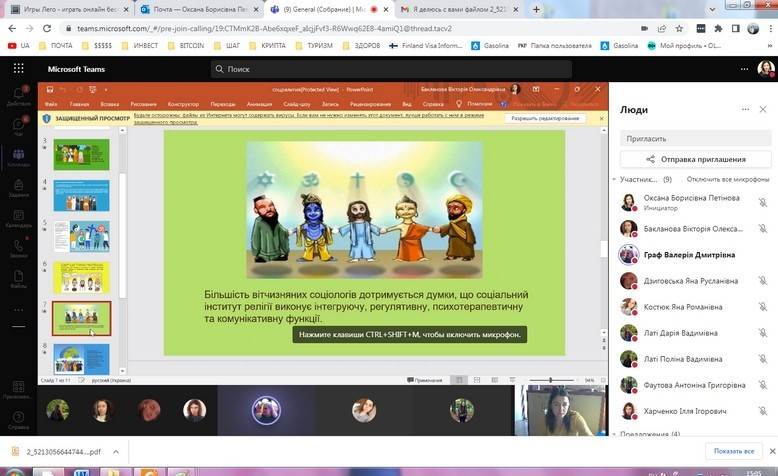Open more apps ellipsis in Teams sidebar
The width and height of the screenshot is (778, 476).
click(18, 310)
